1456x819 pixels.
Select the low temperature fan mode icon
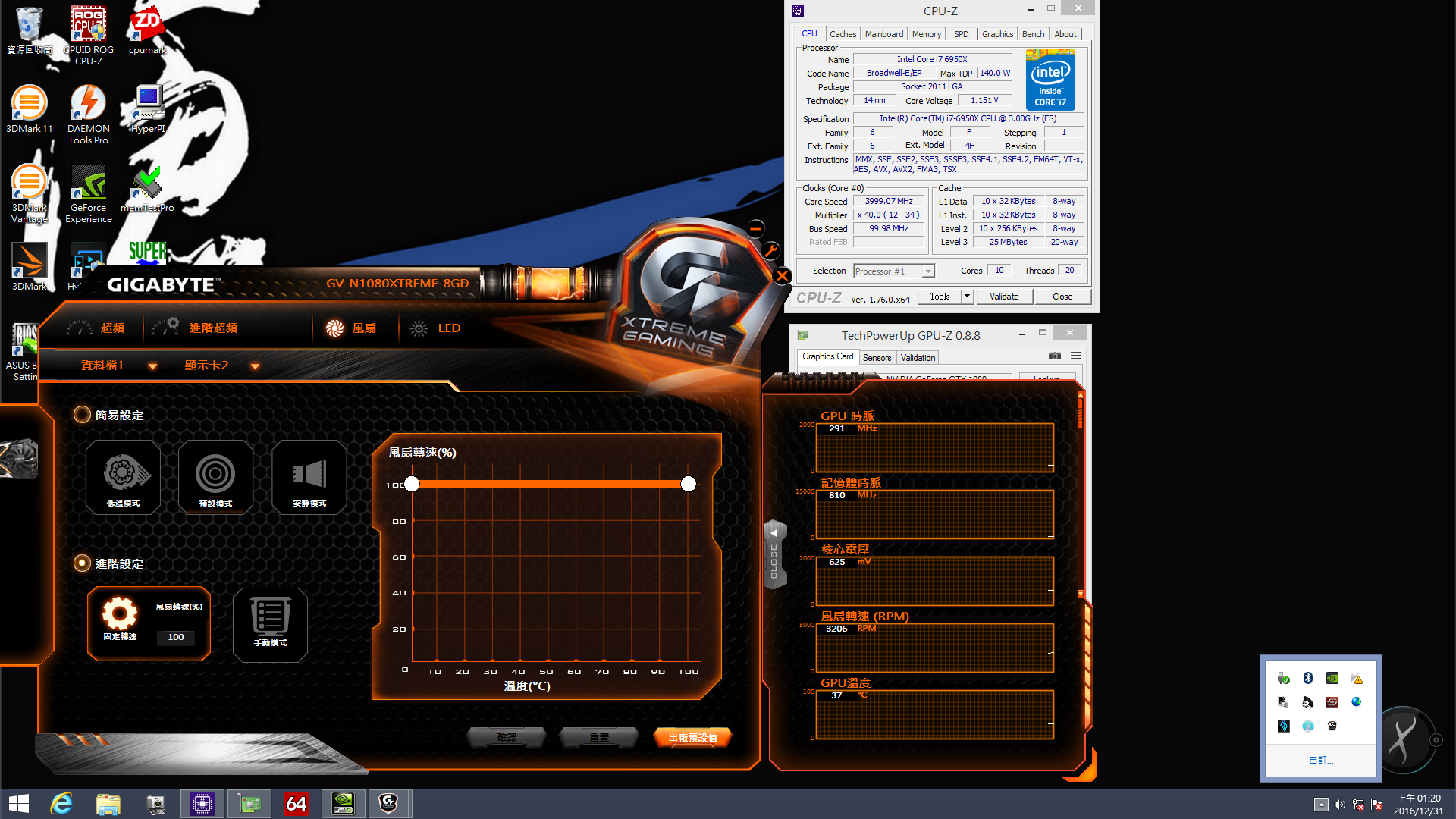tap(124, 478)
